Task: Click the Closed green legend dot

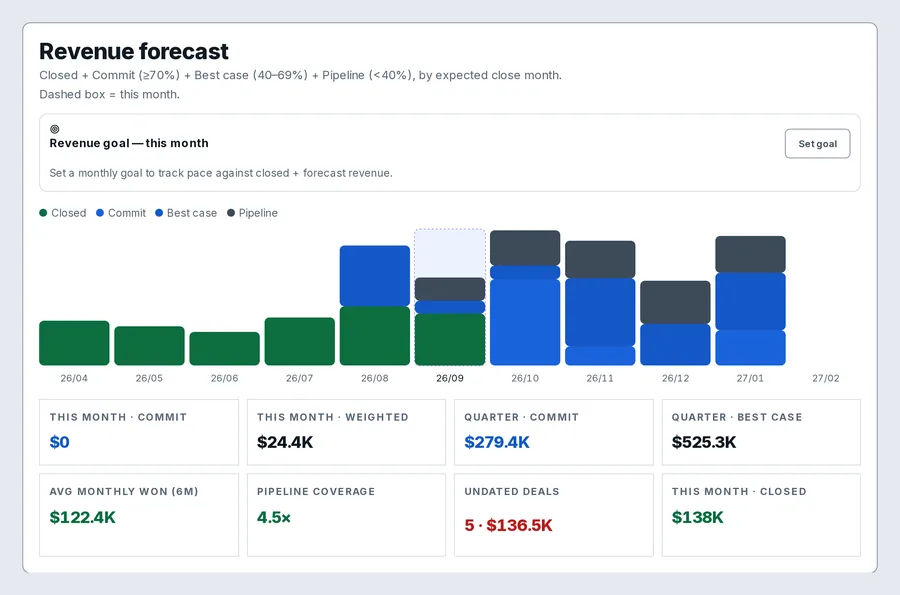Action: click(x=43, y=213)
